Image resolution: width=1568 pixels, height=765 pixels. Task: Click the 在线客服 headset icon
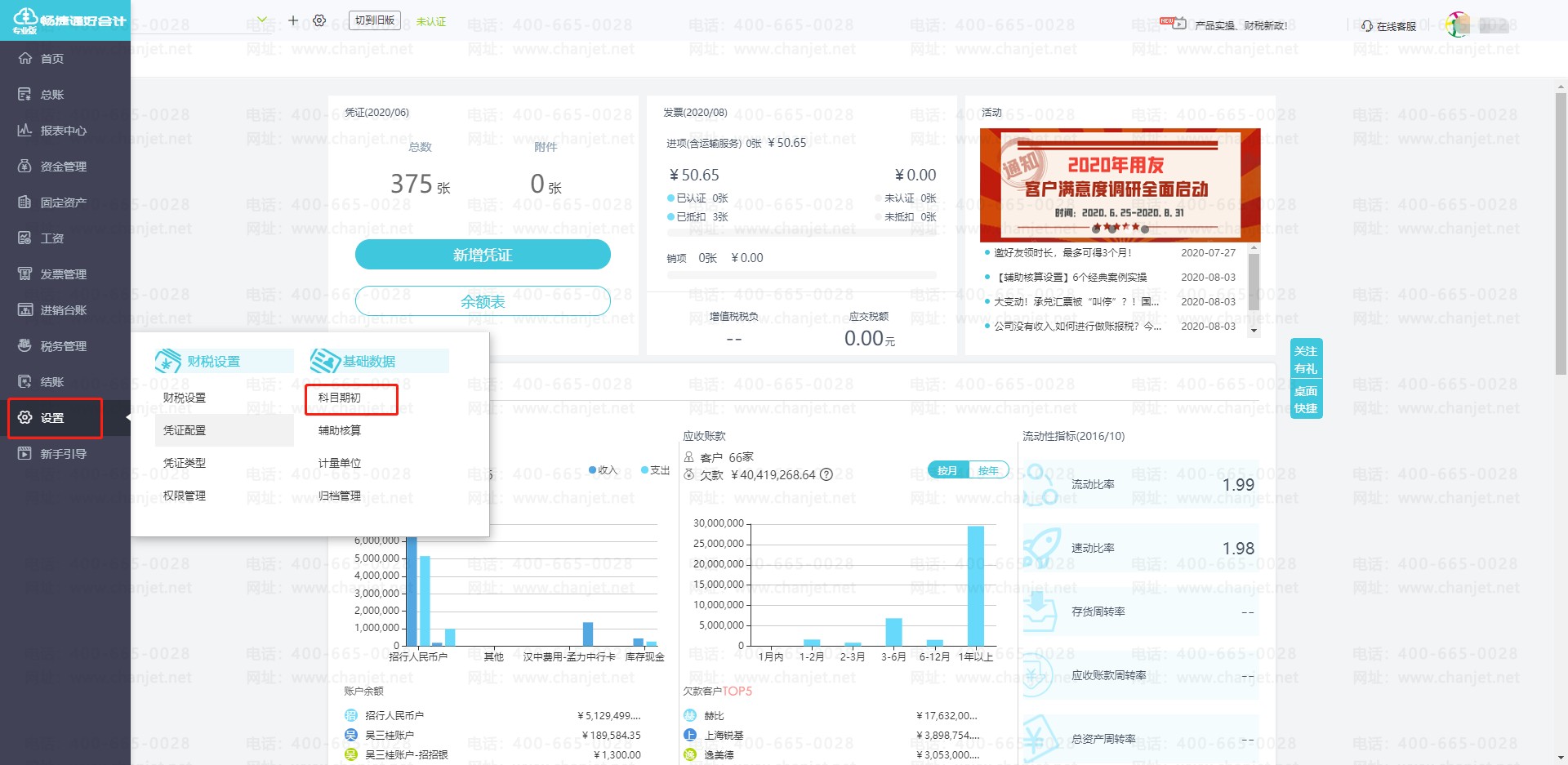pyautogui.click(x=1367, y=26)
